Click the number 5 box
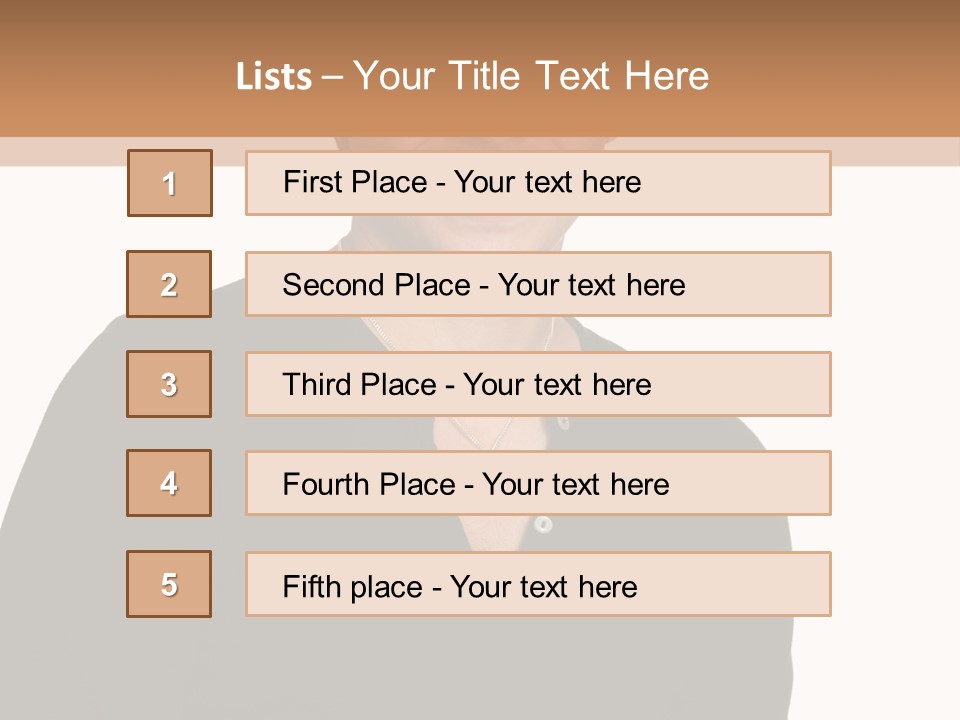This screenshot has width=960, height=720. (169, 584)
